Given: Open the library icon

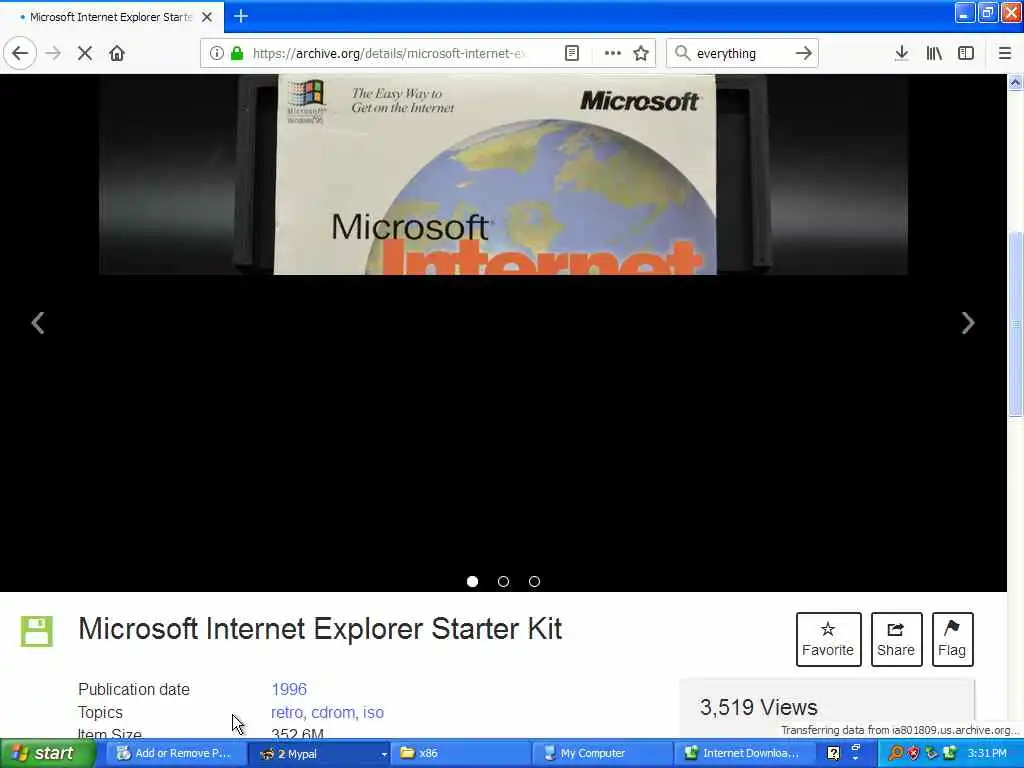Looking at the screenshot, I should tap(934, 54).
